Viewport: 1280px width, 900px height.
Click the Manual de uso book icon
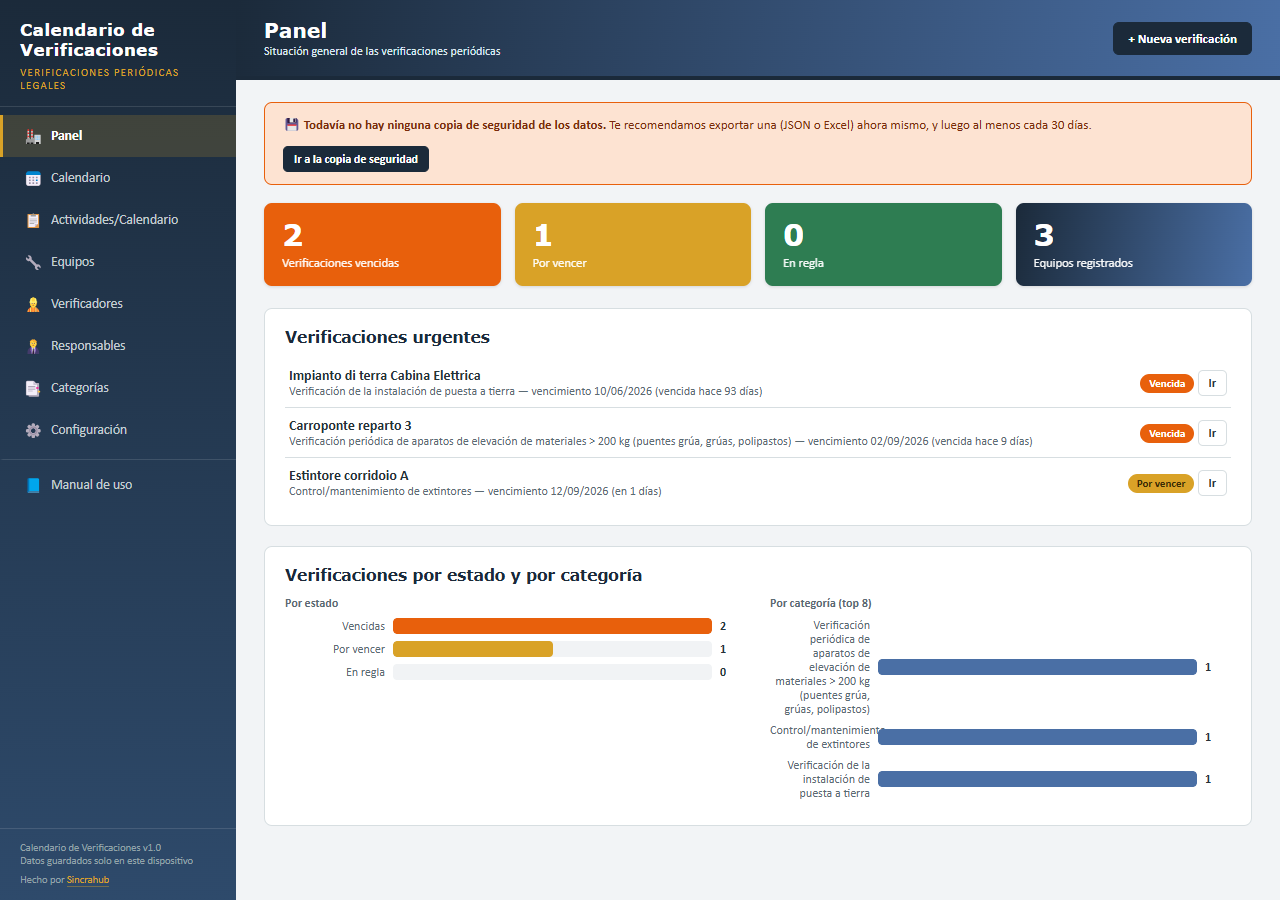coord(33,485)
